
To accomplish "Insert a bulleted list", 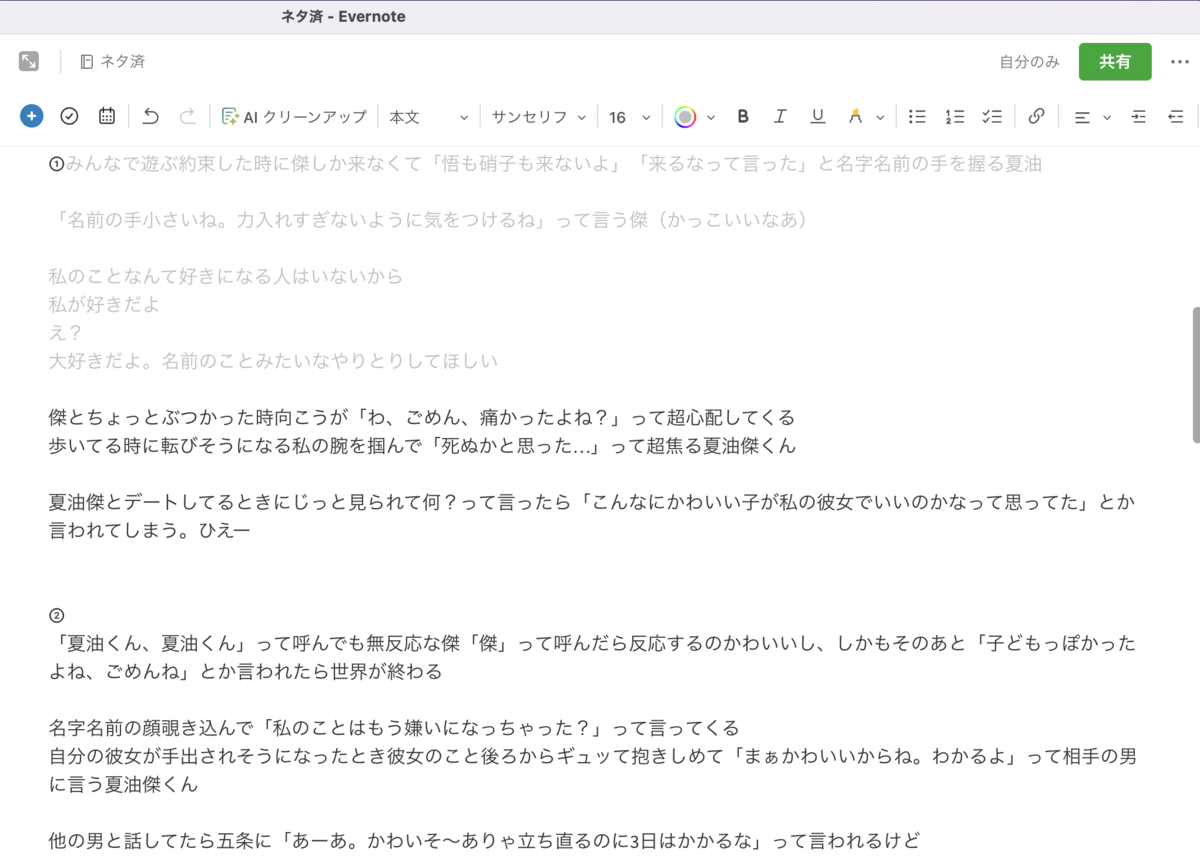I will pos(917,116).
